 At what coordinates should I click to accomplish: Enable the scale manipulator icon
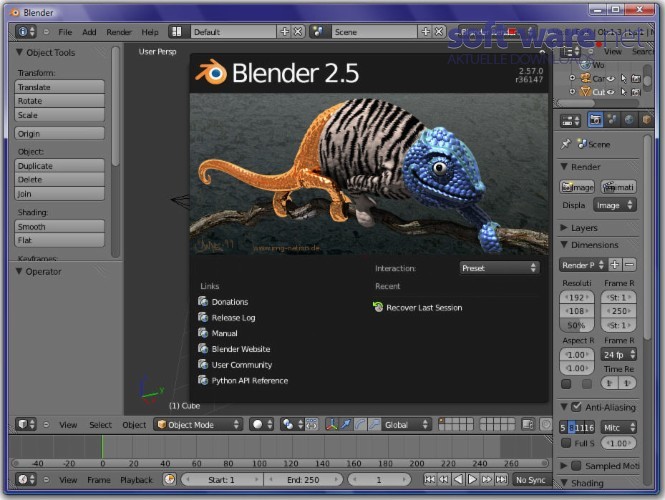(374, 425)
